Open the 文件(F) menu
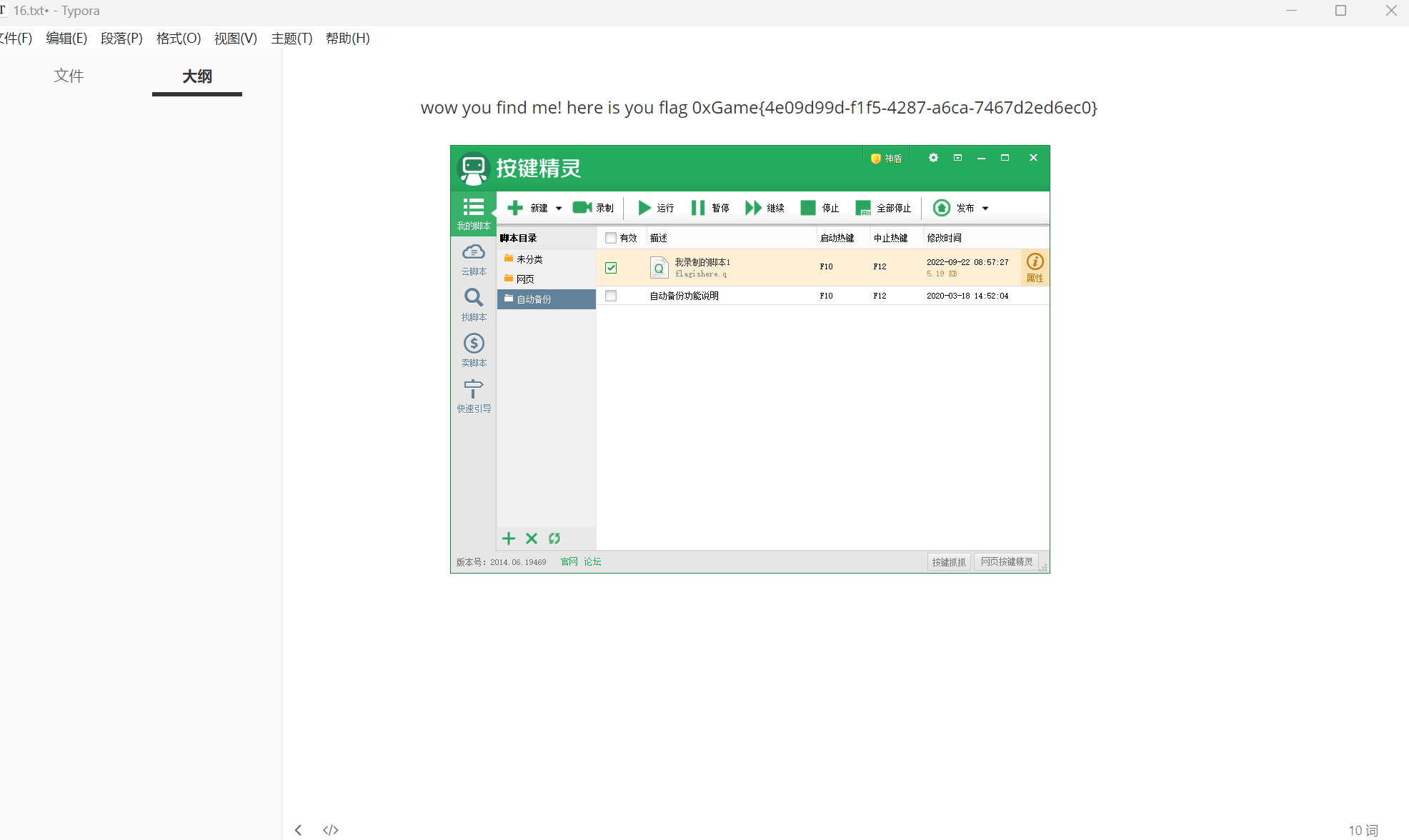The height and width of the screenshot is (840, 1409). [16, 38]
